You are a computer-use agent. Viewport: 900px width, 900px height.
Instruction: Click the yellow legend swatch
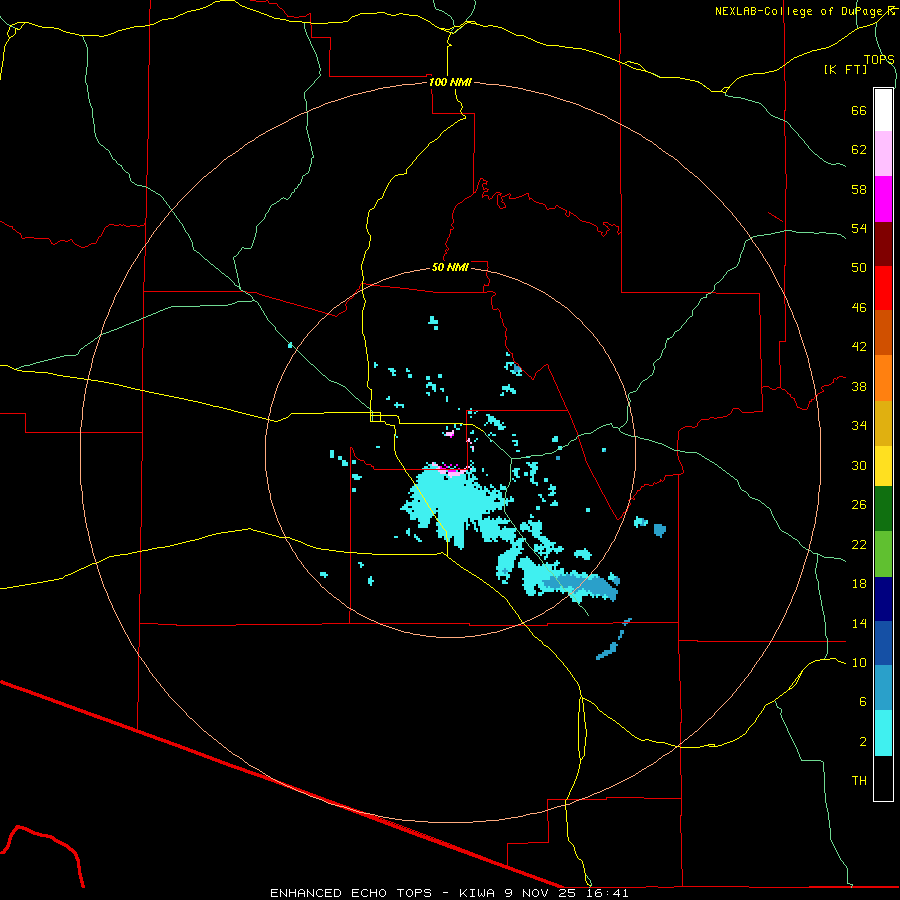[x=883, y=466]
